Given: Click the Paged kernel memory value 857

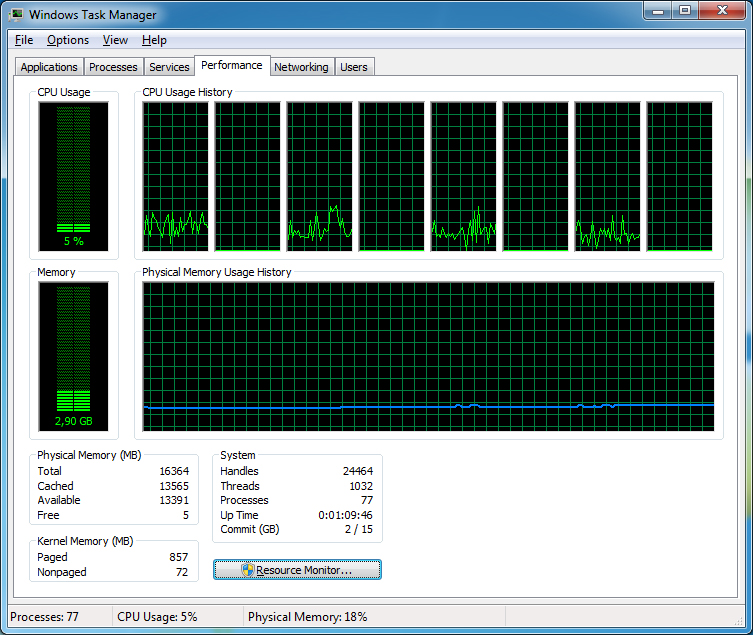Looking at the screenshot, I should (179, 557).
